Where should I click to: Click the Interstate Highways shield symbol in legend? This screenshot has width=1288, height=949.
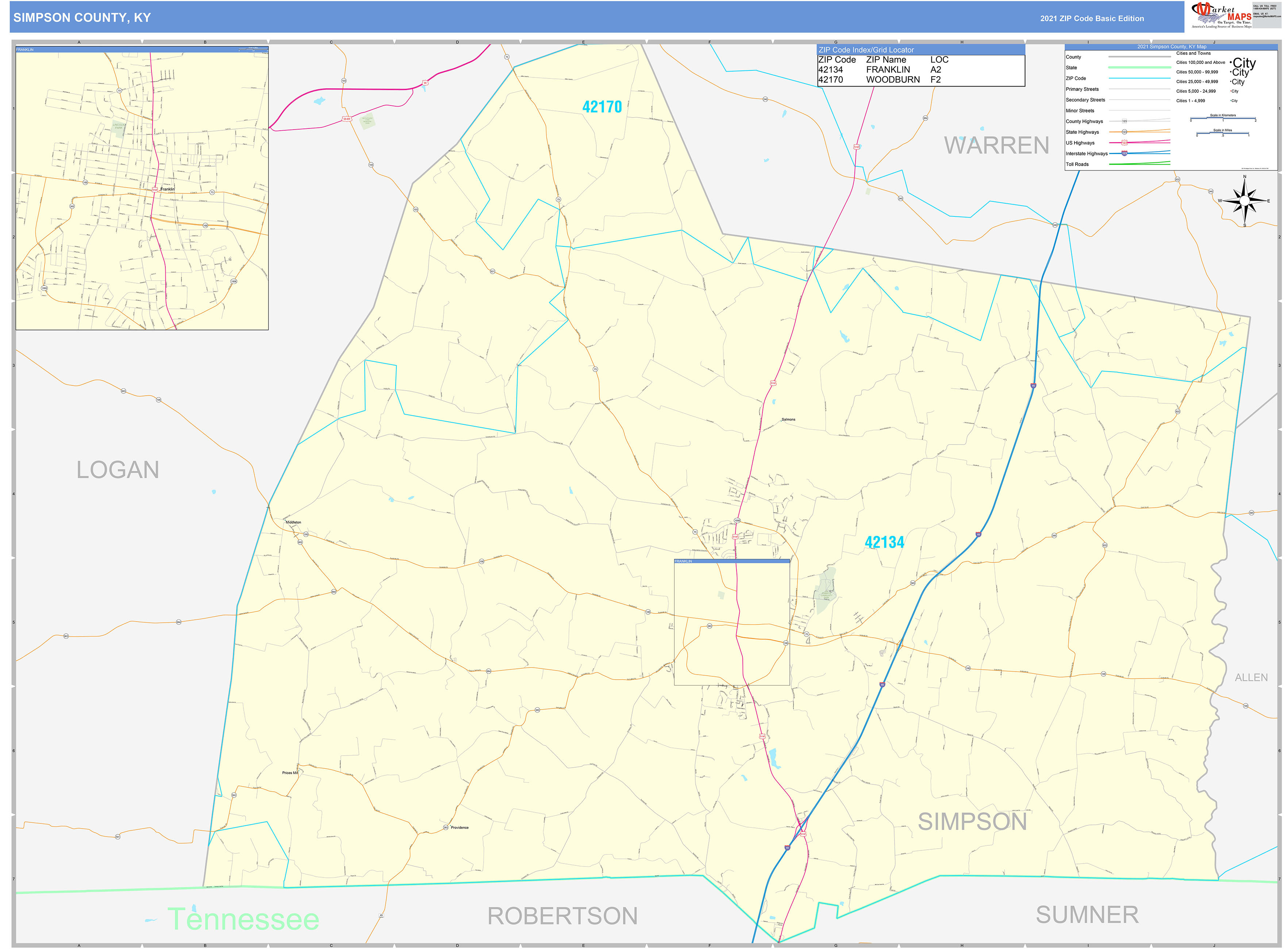point(1124,153)
